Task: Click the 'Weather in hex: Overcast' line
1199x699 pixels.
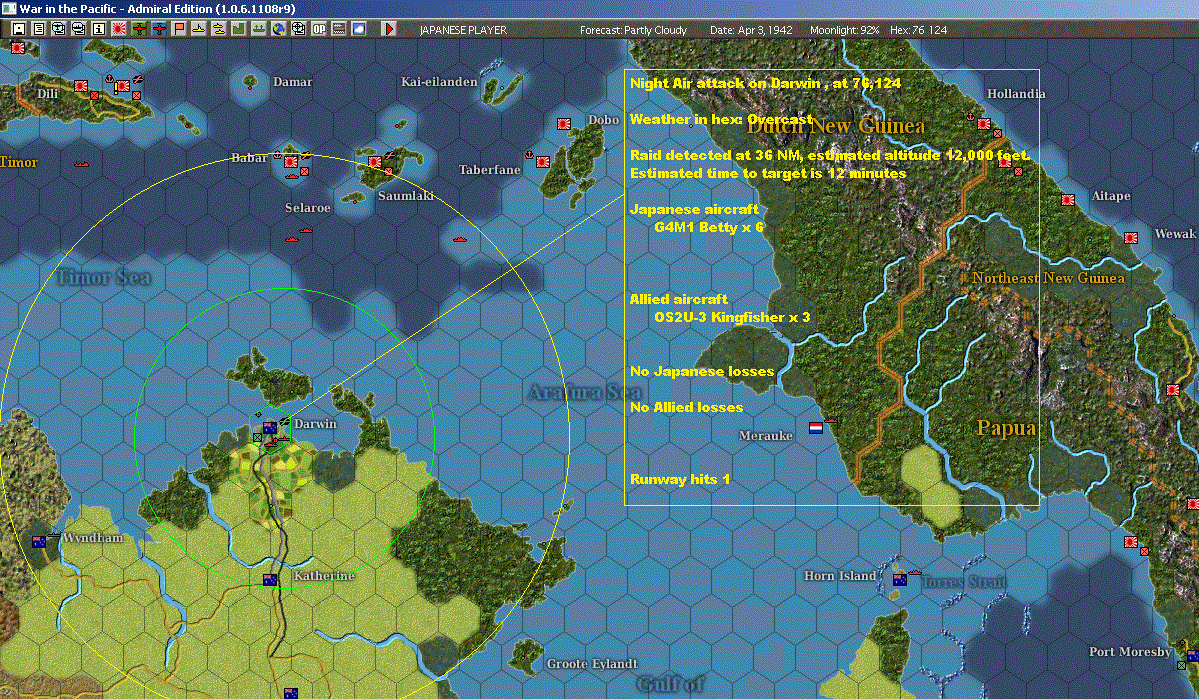Action: [x=721, y=119]
